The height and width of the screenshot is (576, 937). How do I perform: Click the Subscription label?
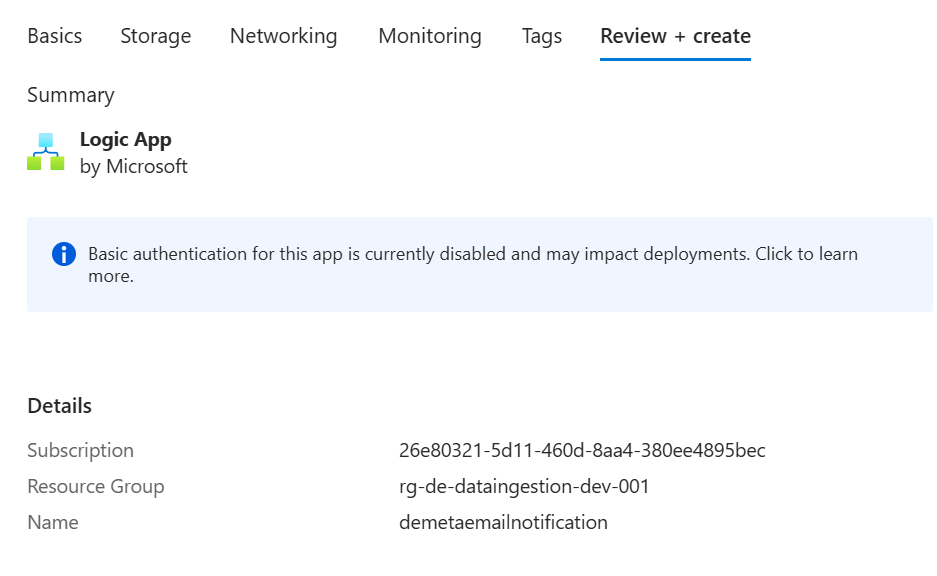(80, 450)
